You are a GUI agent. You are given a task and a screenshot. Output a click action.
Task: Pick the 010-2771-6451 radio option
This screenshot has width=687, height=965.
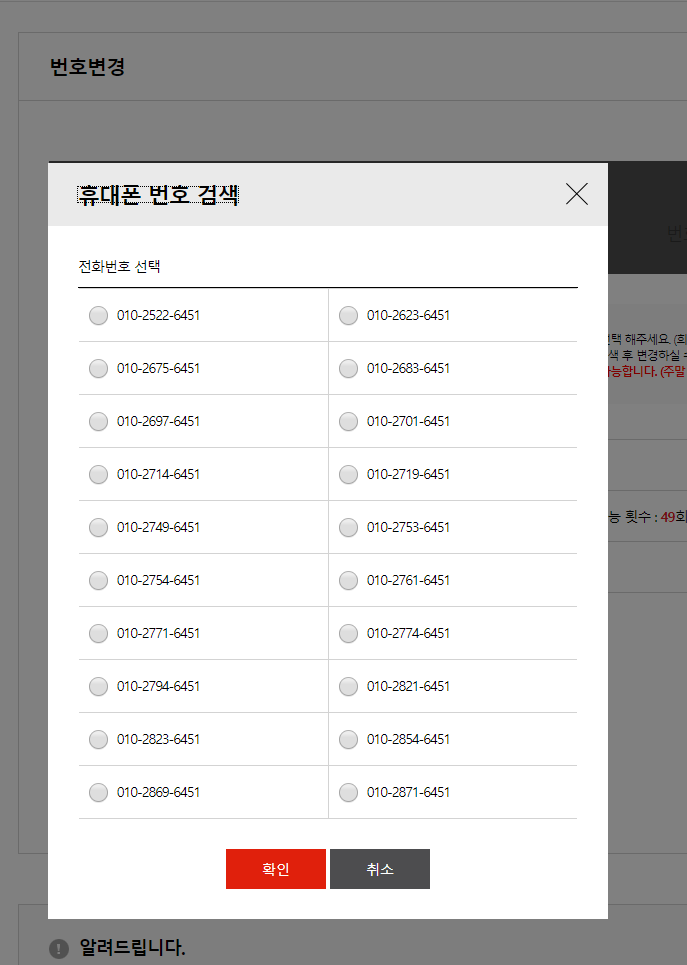coord(99,634)
